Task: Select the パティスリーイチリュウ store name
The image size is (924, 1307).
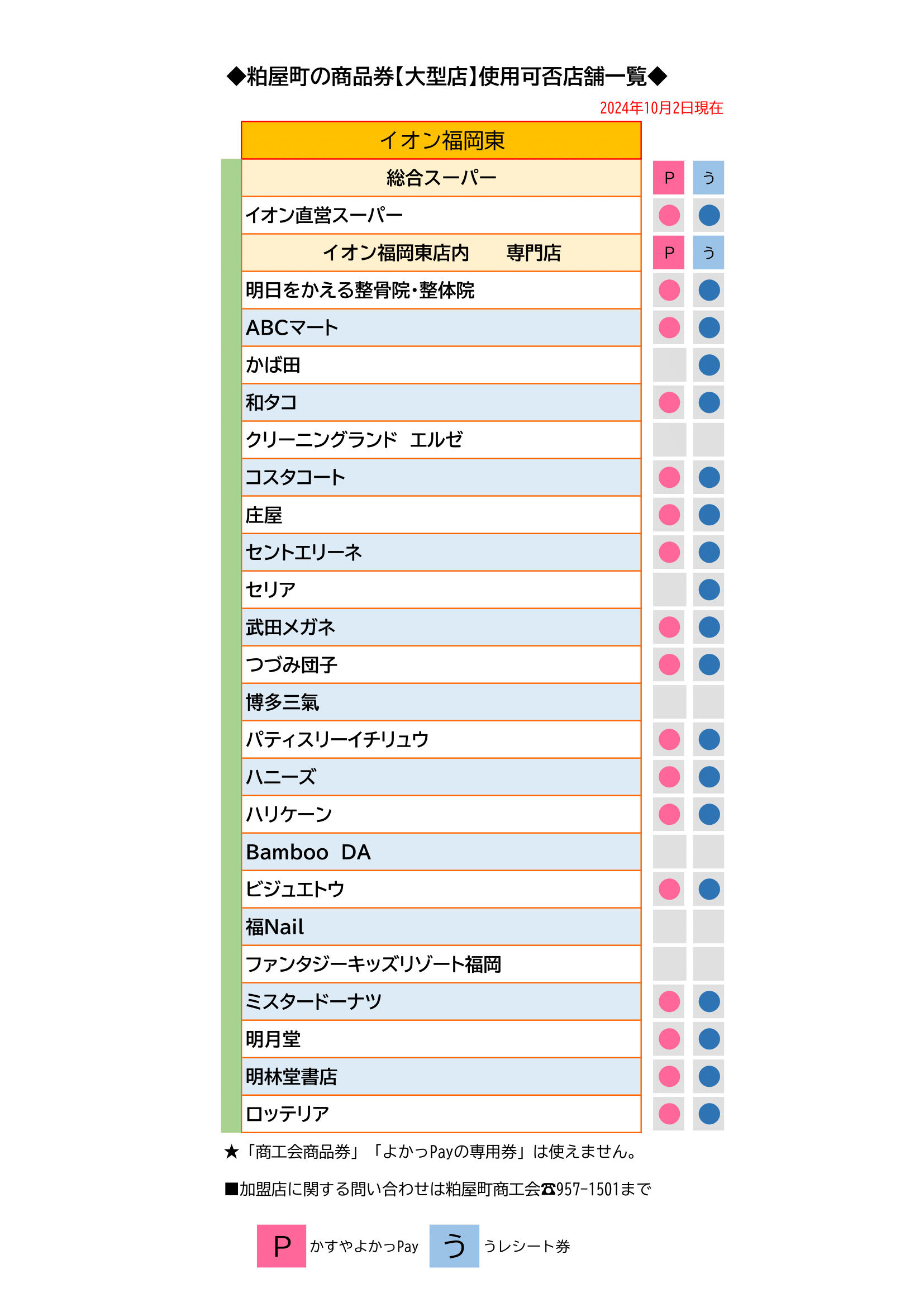Action: (x=337, y=739)
